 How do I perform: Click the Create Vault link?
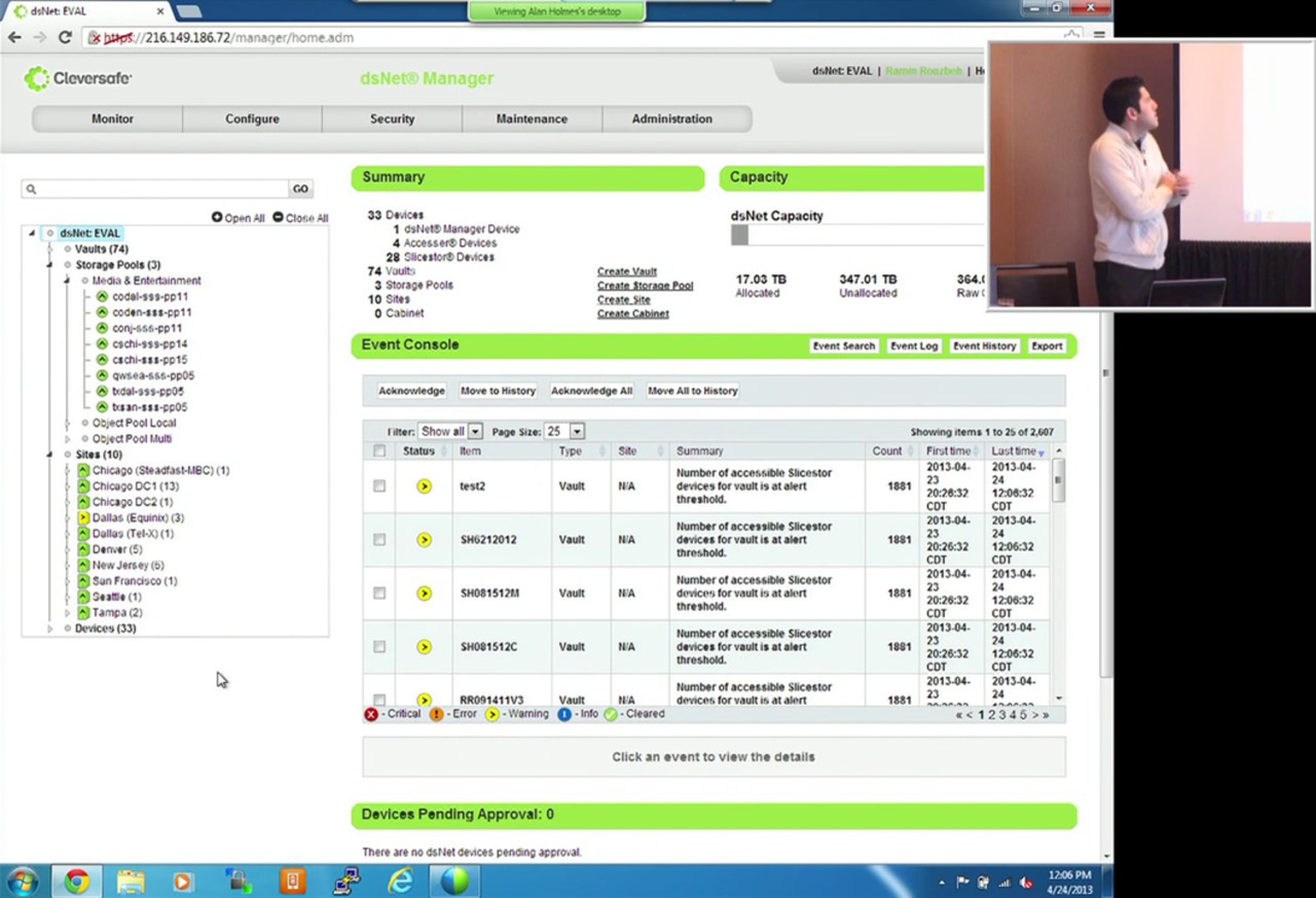point(627,272)
